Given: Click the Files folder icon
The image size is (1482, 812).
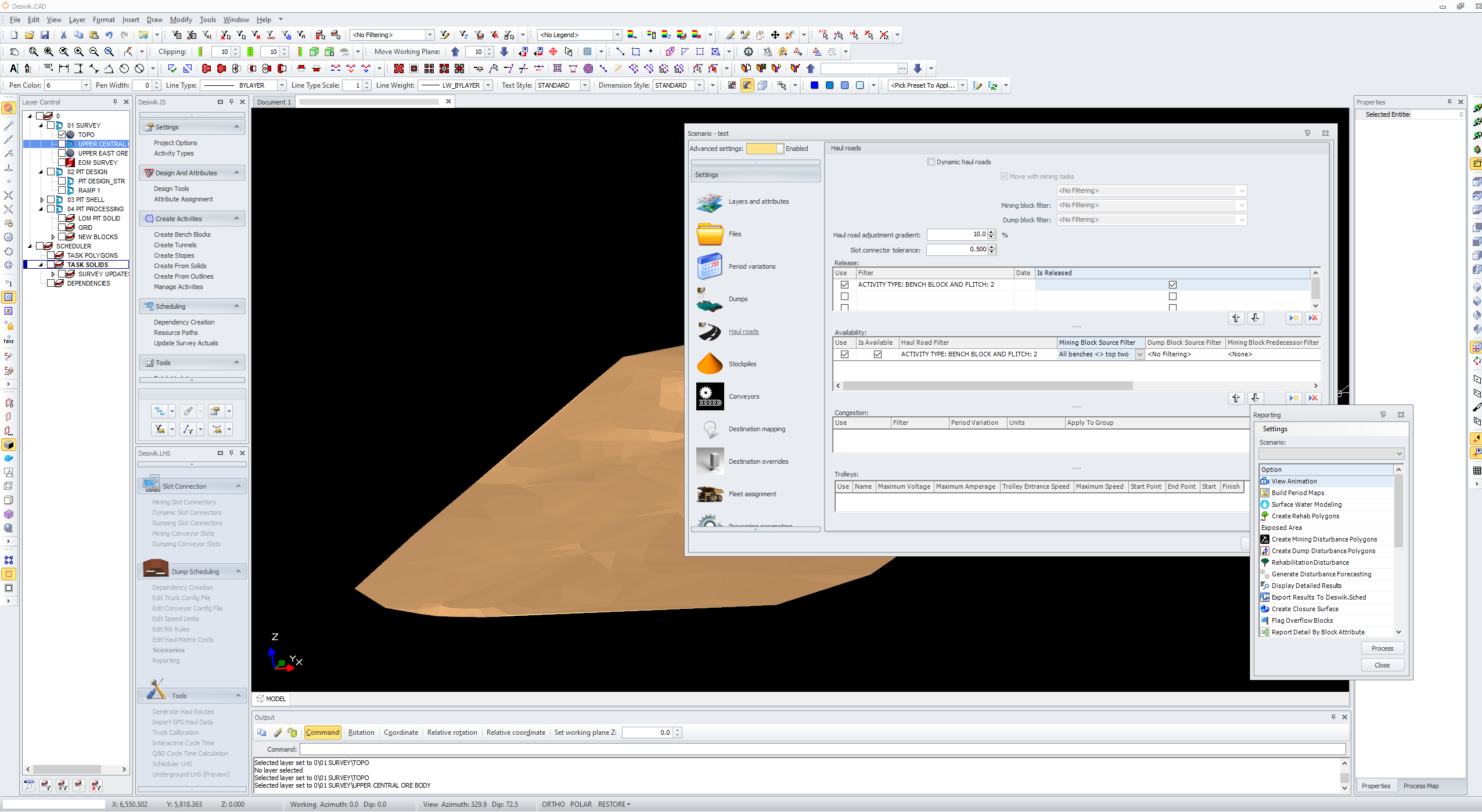Looking at the screenshot, I should [710, 234].
